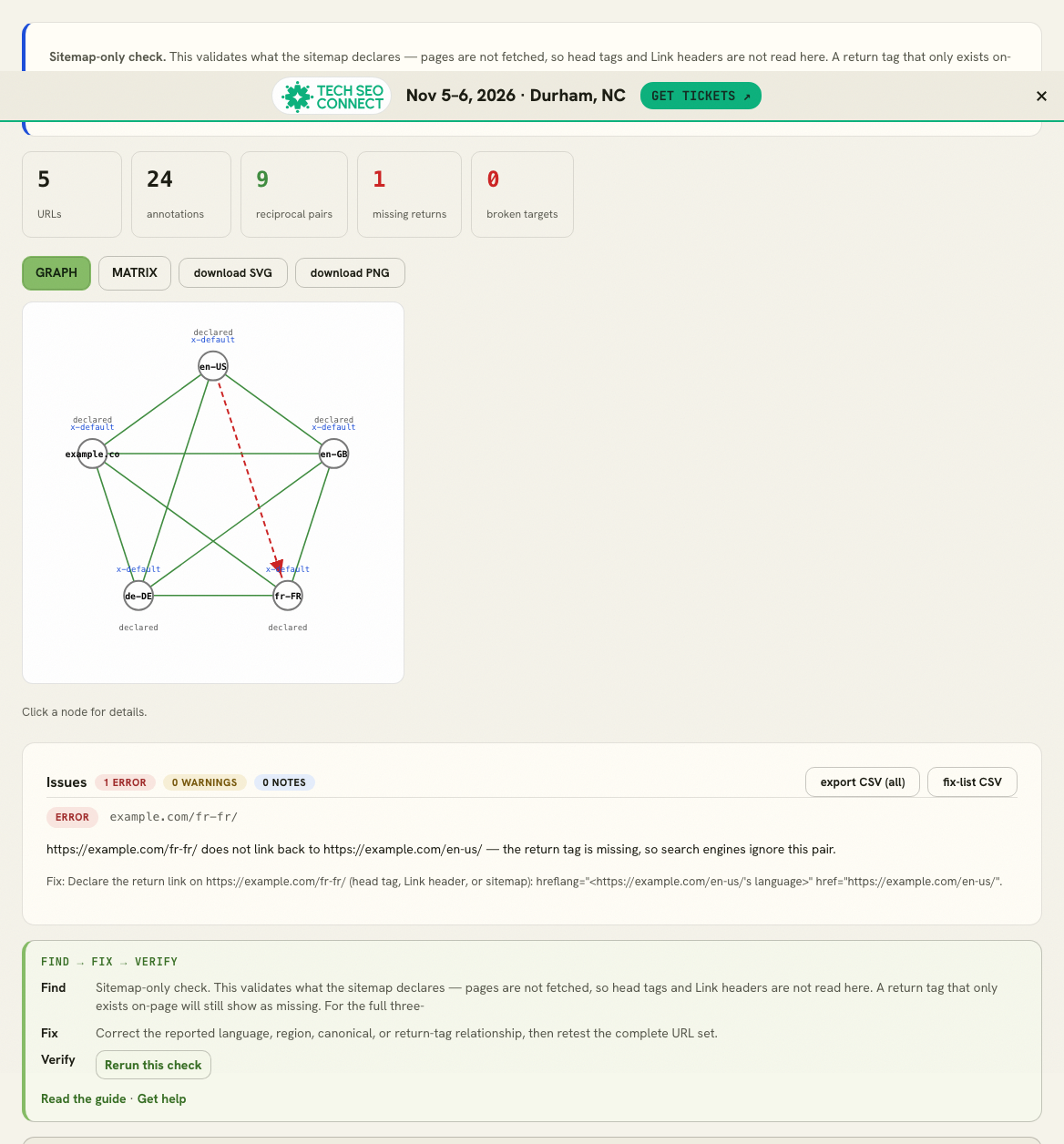Switch to the GRAPH view
This screenshot has width=1064, height=1144.
[x=56, y=273]
